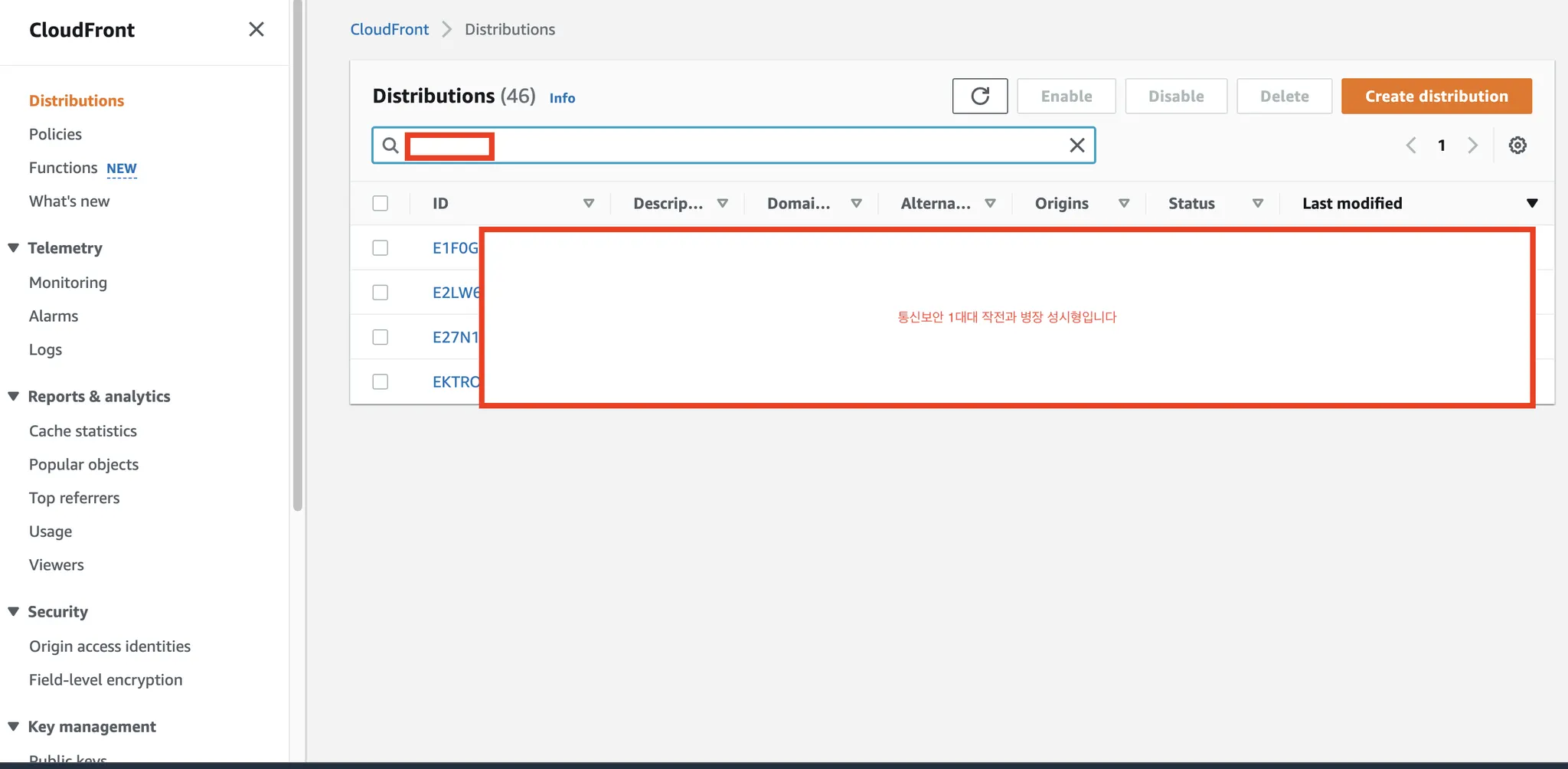Open Functions in the sidebar
Image resolution: width=1568 pixels, height=769 pixels.
[63, 168]
